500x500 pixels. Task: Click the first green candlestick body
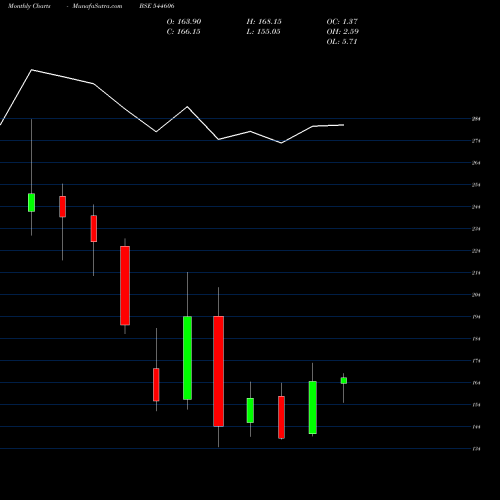[x=31, y=202]
